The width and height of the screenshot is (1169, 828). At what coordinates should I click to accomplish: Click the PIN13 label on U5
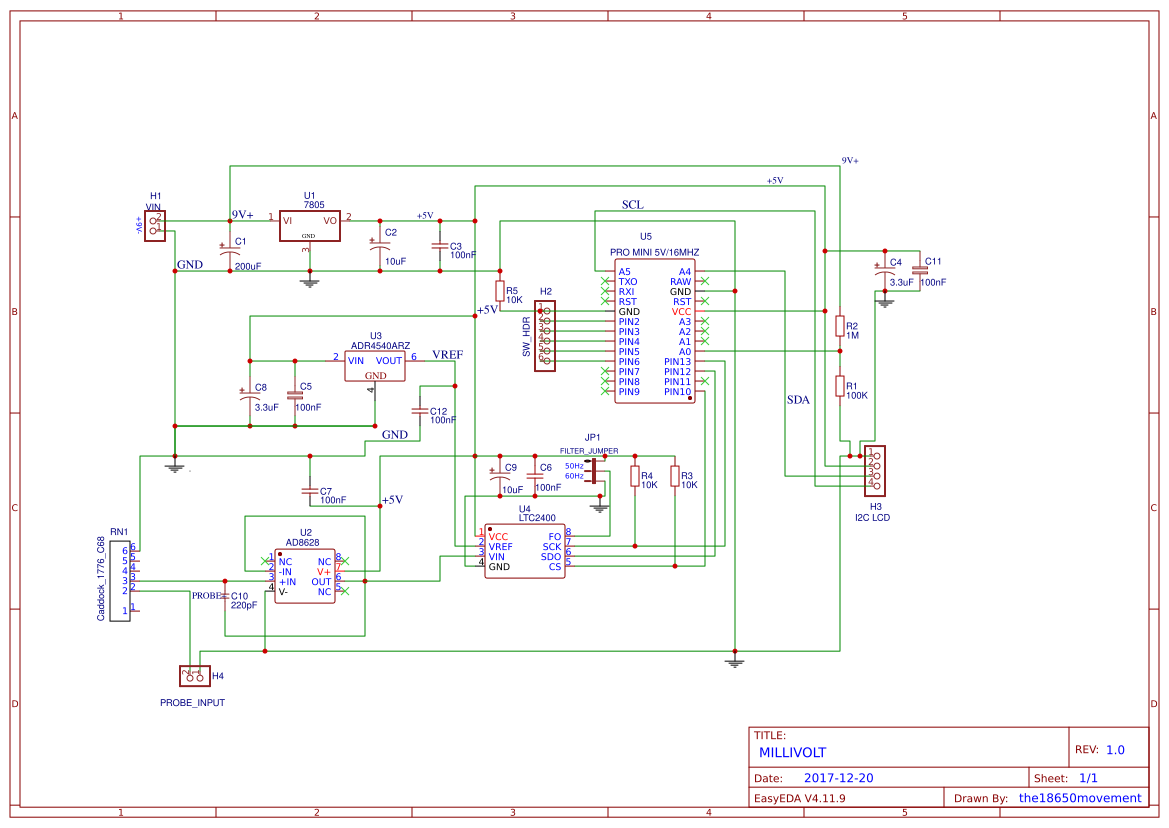tap(678, 362)
